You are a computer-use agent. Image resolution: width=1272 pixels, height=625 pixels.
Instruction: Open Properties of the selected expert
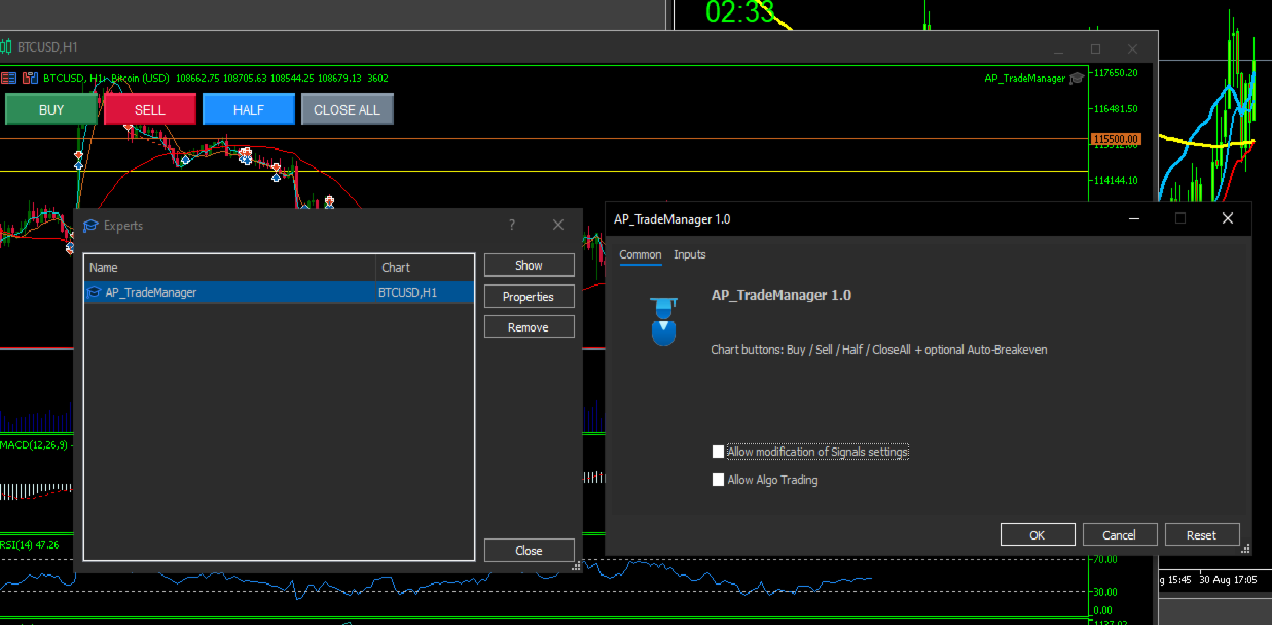click(529, 297)
